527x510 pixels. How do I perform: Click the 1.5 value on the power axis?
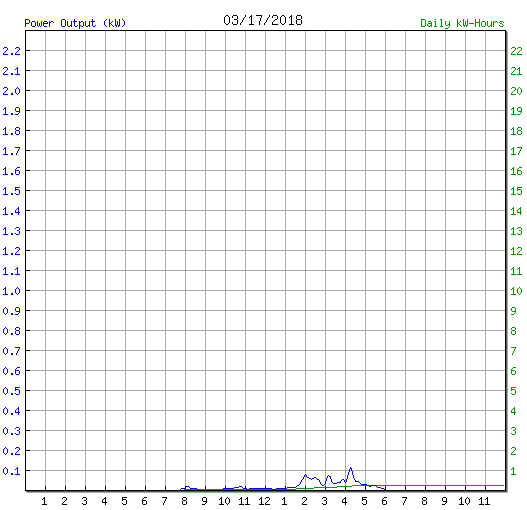click(11, 191)
